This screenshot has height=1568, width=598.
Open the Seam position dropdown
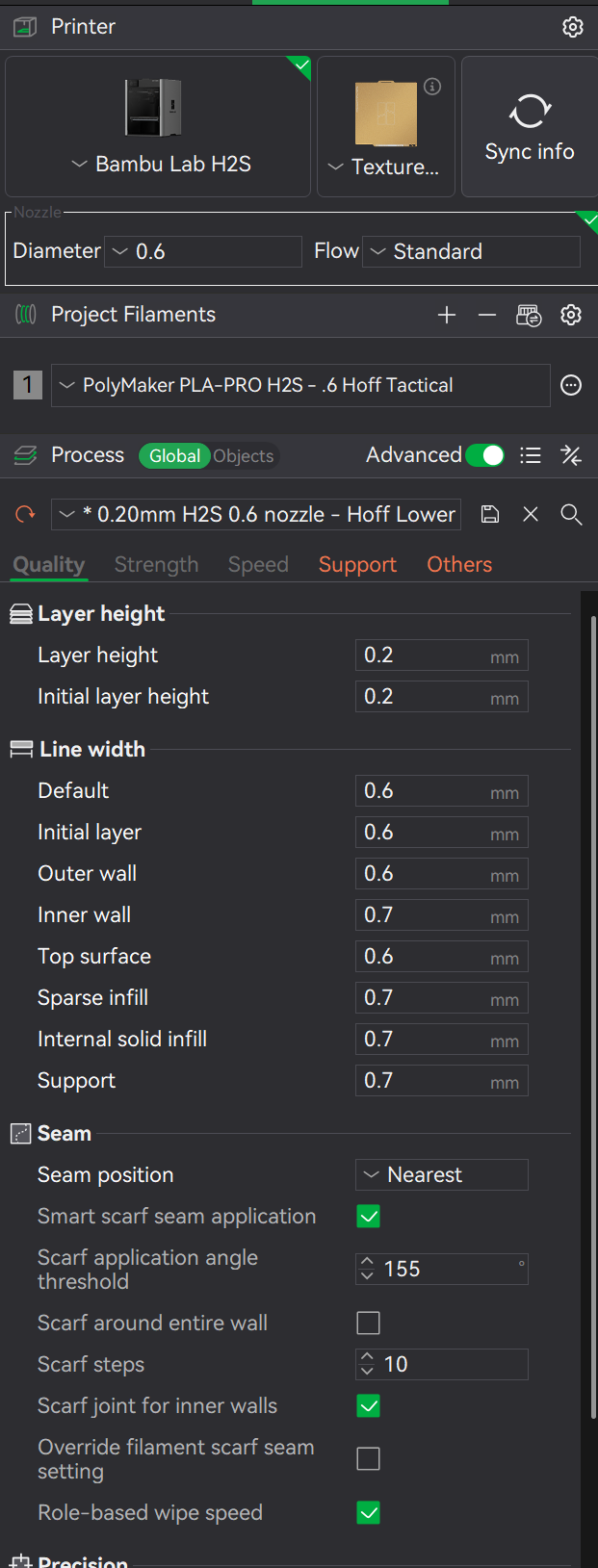pos(442,1175)
